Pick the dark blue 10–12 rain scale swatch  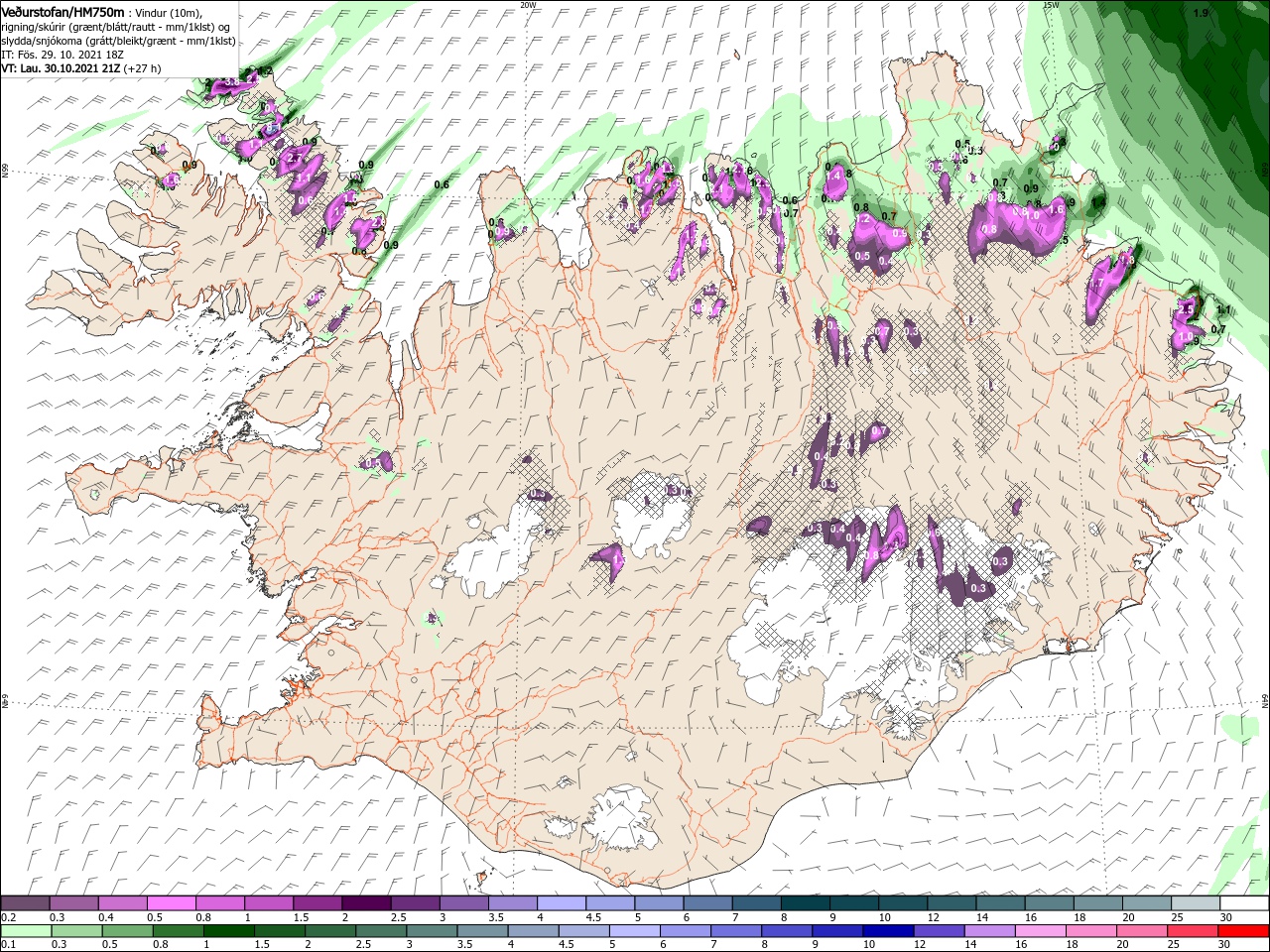point(888,931)
